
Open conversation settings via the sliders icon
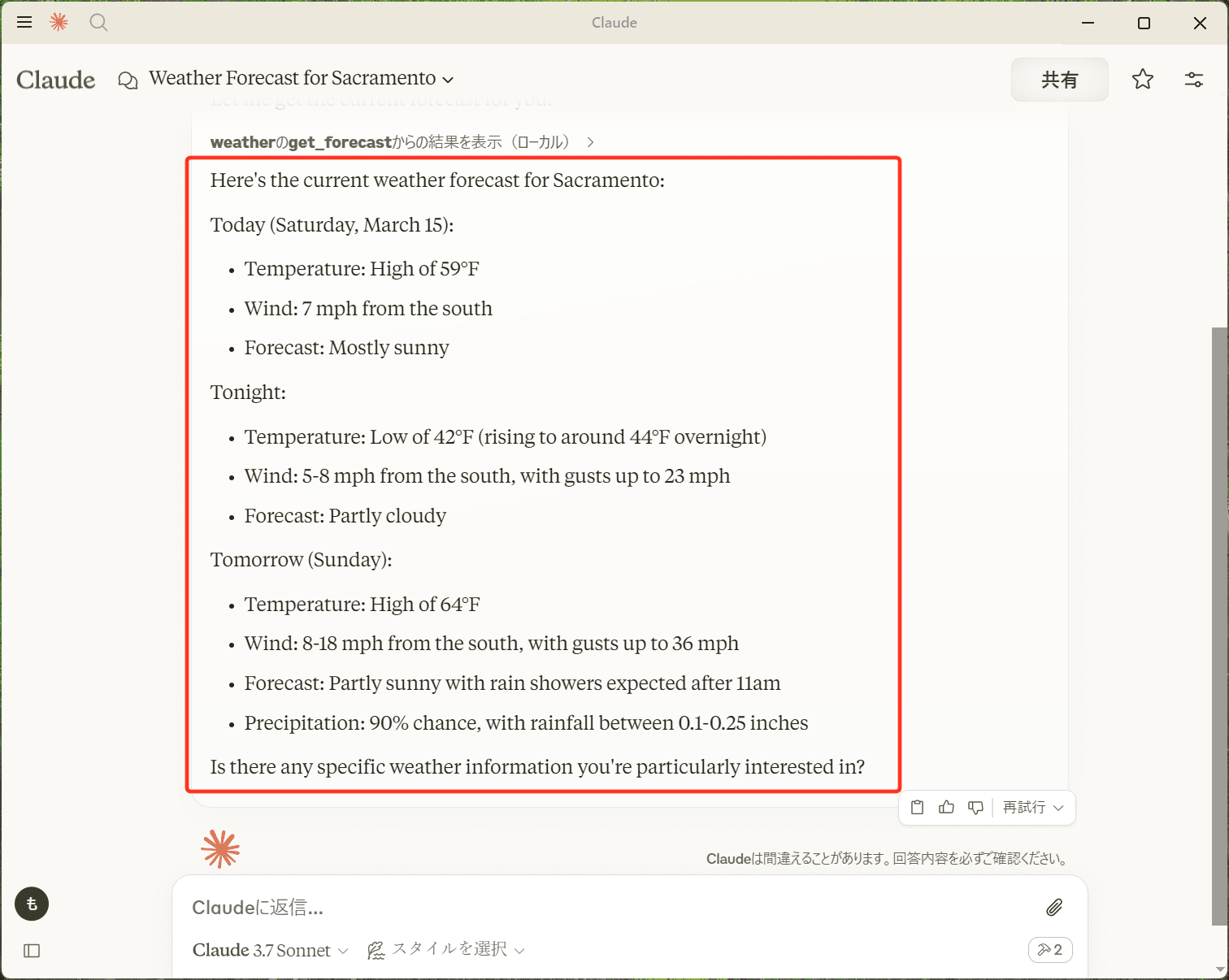pos(1193,79)
